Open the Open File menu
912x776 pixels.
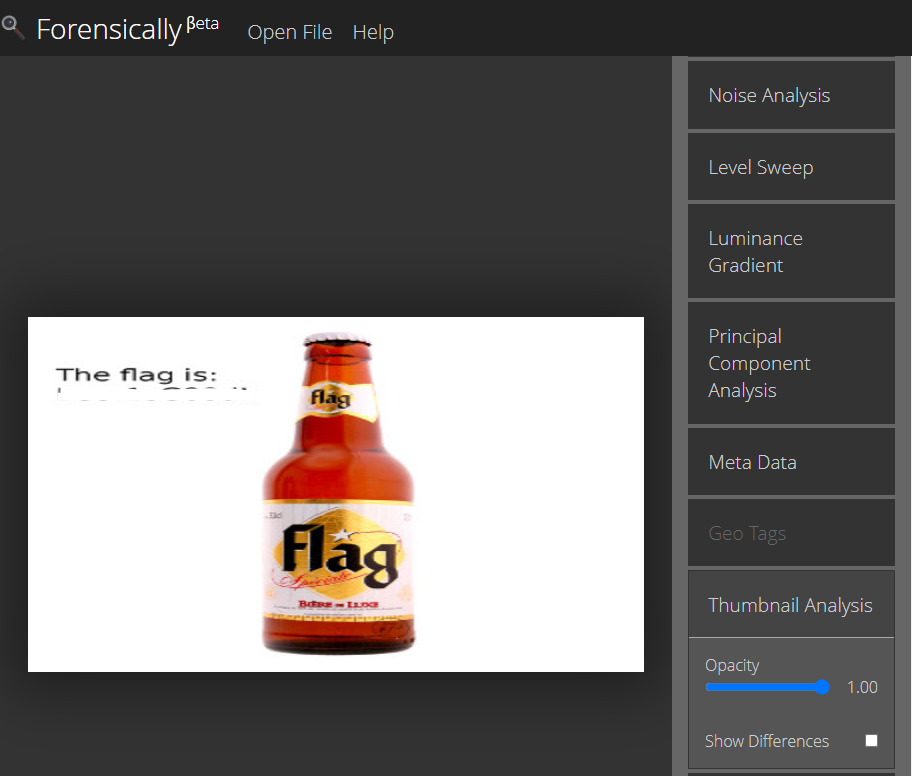[290, 32]
